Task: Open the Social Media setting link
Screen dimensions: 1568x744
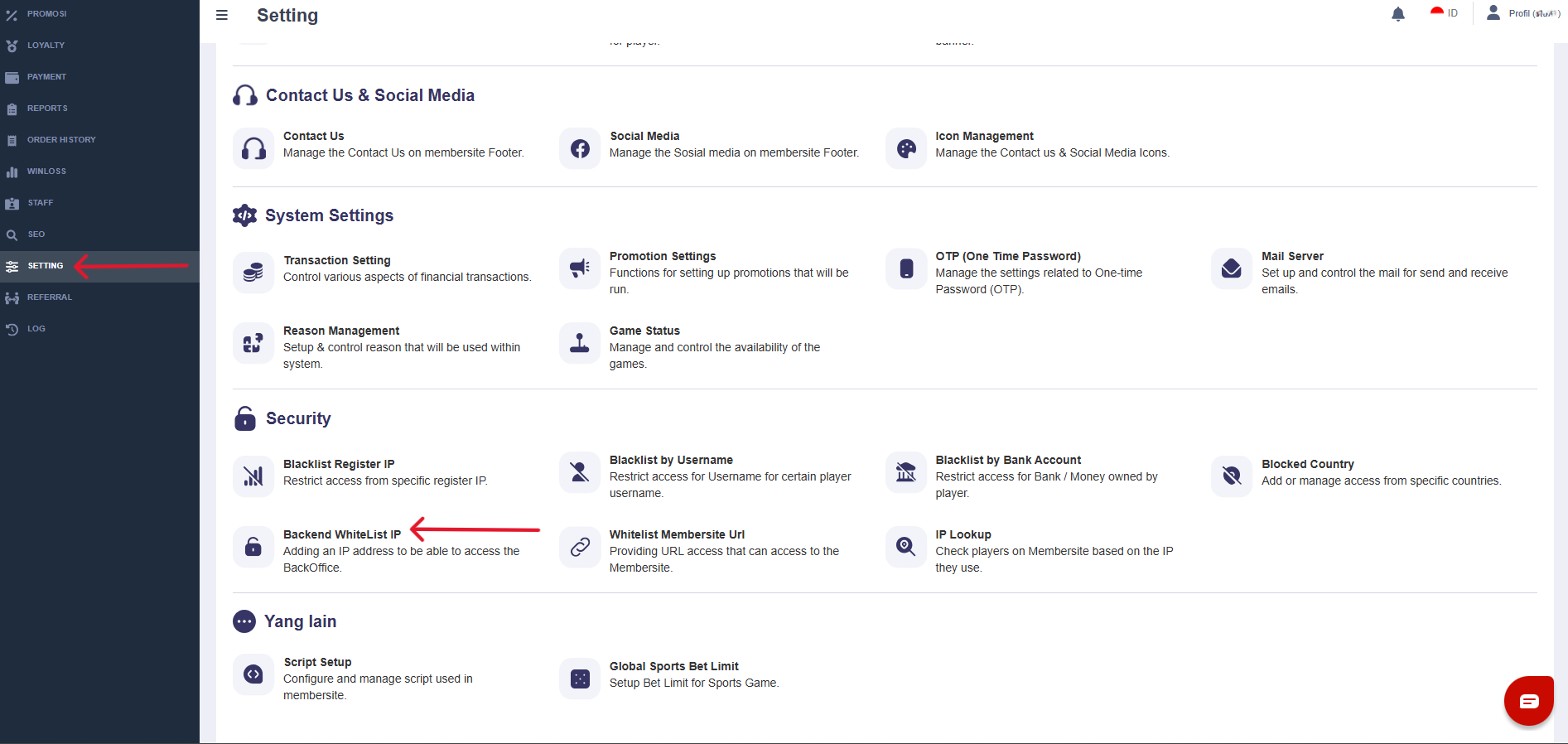Action: point(644,136)
